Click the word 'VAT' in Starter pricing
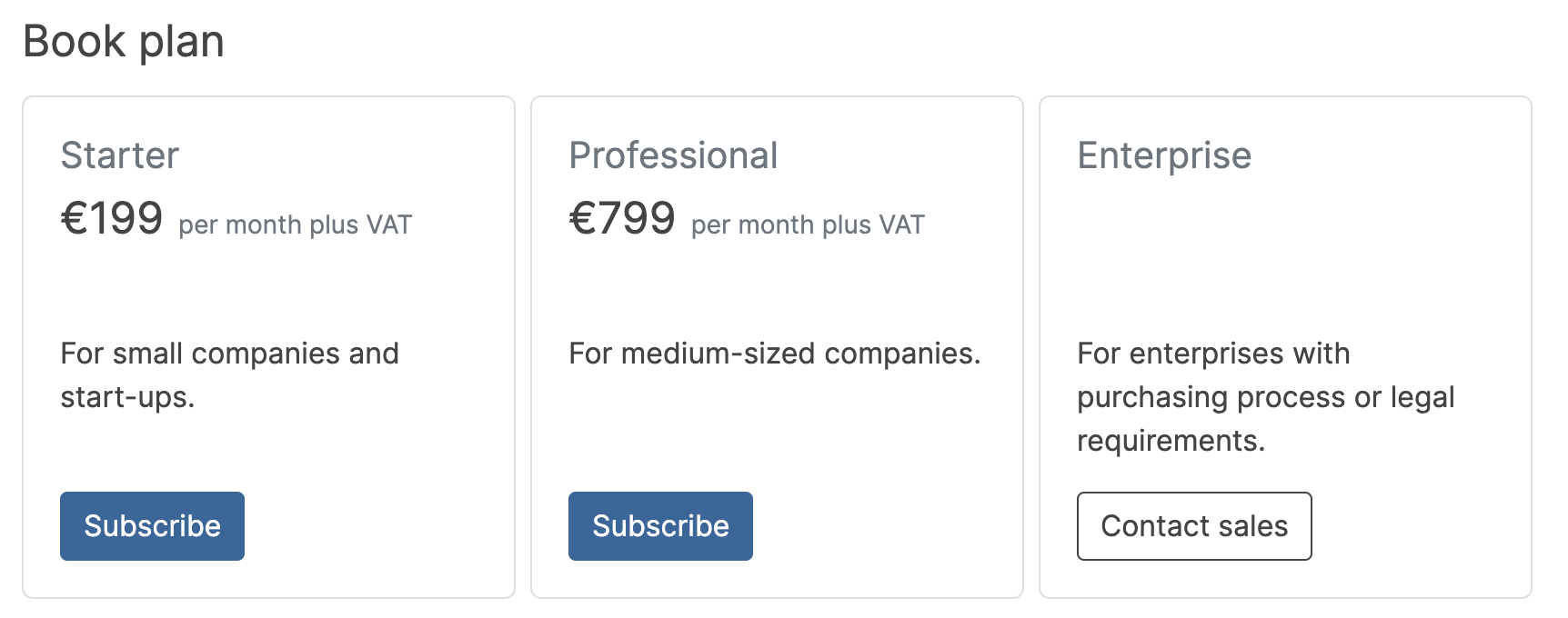The width and height of the screenshot is (1568, 618). pos(388,224)
